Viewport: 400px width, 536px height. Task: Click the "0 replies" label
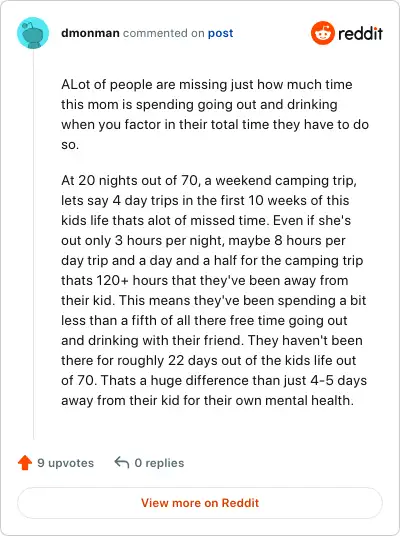coord(159,463)
